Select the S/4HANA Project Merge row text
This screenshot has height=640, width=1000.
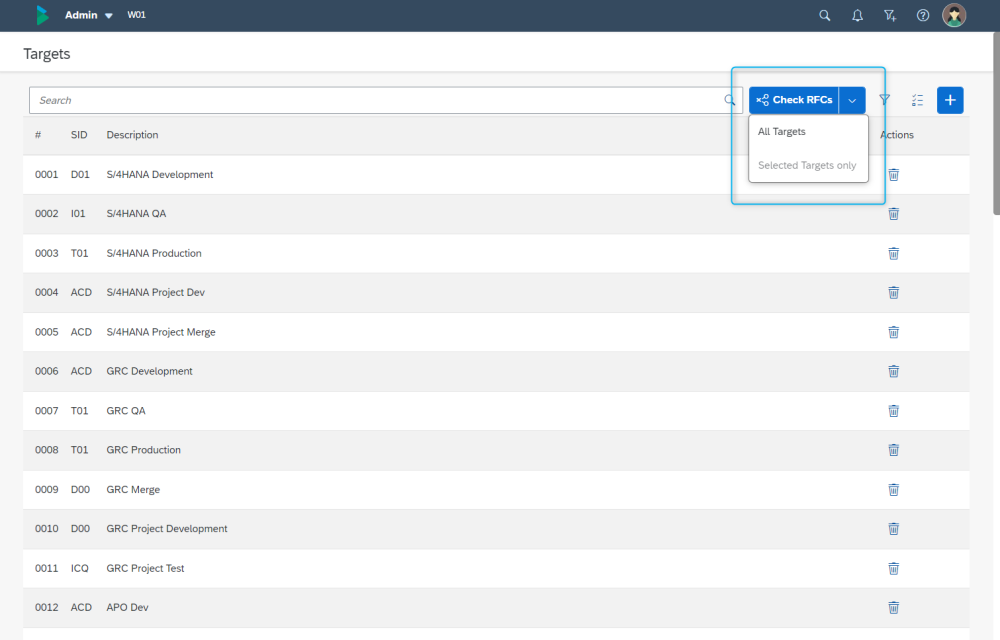[x=161, y=331]
